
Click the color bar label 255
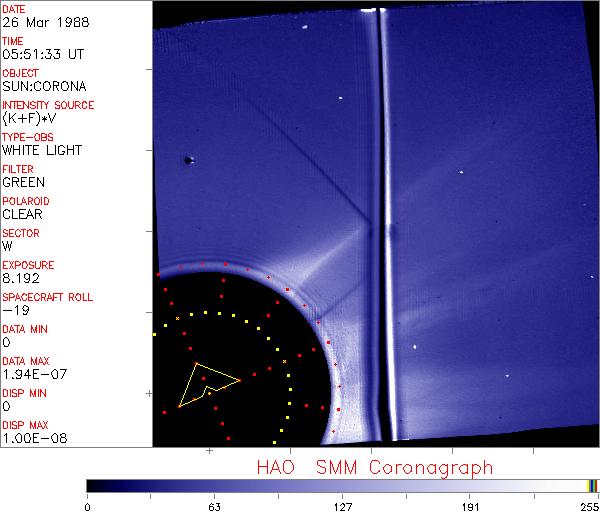588,505
